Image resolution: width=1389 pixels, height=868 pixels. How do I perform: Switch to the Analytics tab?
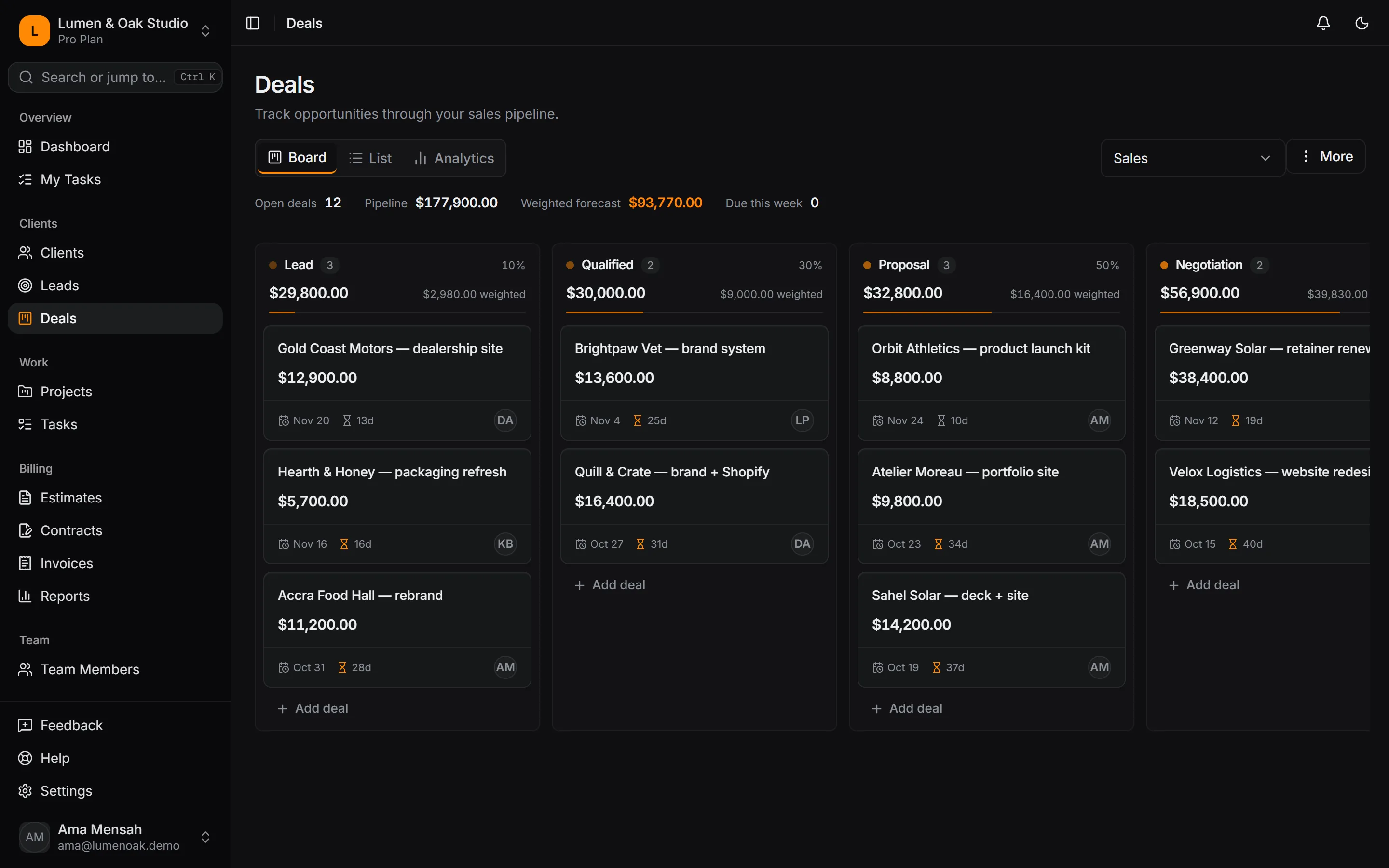pyautogui.click(x=453, y=158)
